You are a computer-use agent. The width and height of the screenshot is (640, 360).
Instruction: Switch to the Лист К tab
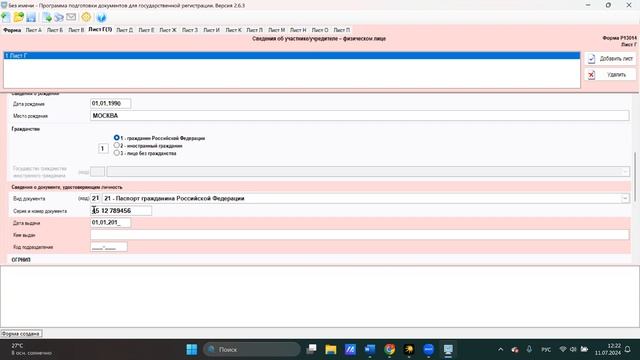click(233, 30)
